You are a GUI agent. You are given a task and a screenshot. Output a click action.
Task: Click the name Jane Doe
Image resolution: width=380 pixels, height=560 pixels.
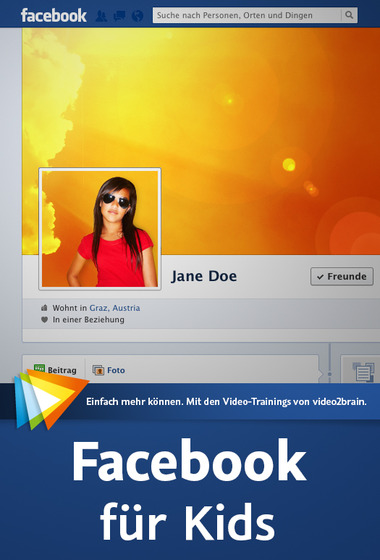(x=204, y=276)
